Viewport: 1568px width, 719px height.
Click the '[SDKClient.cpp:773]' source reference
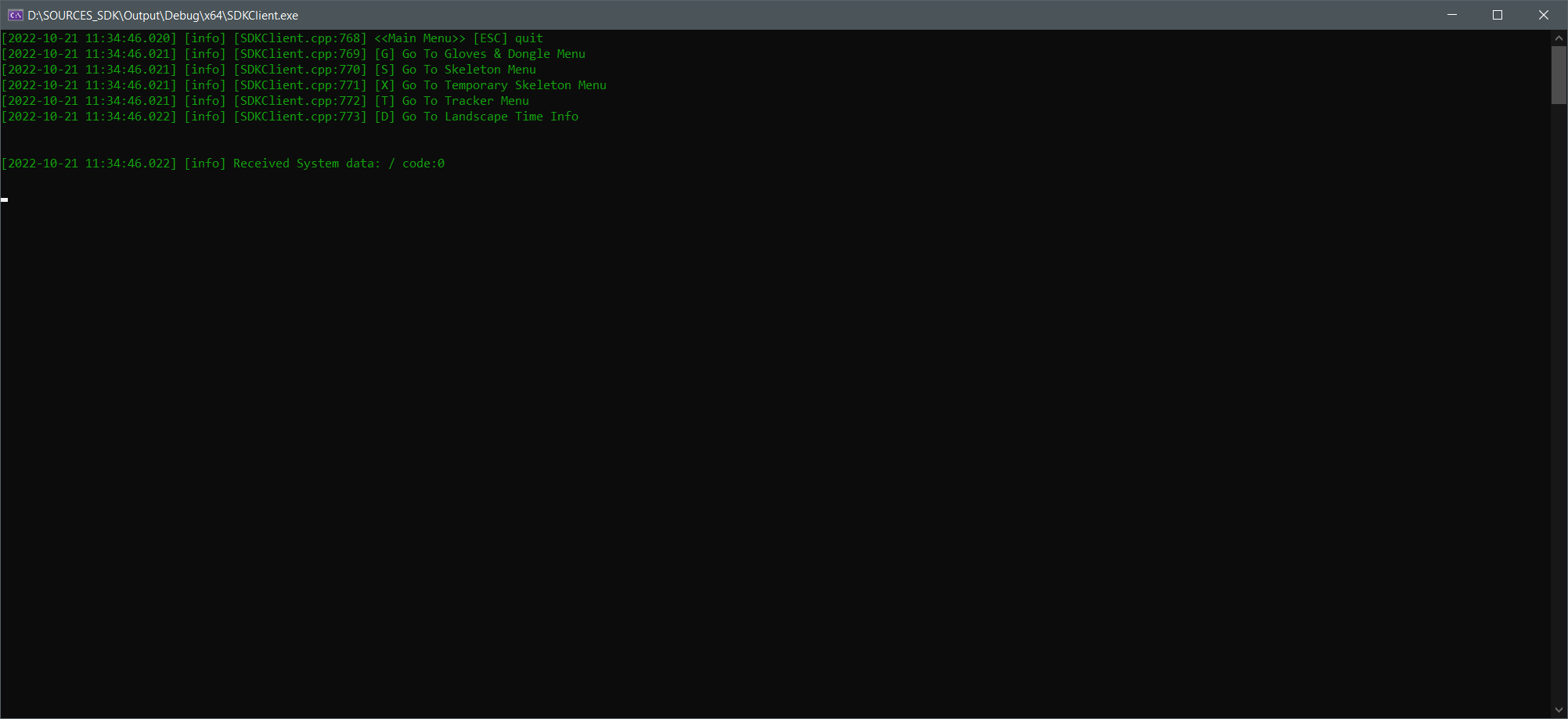click(300, 117)
